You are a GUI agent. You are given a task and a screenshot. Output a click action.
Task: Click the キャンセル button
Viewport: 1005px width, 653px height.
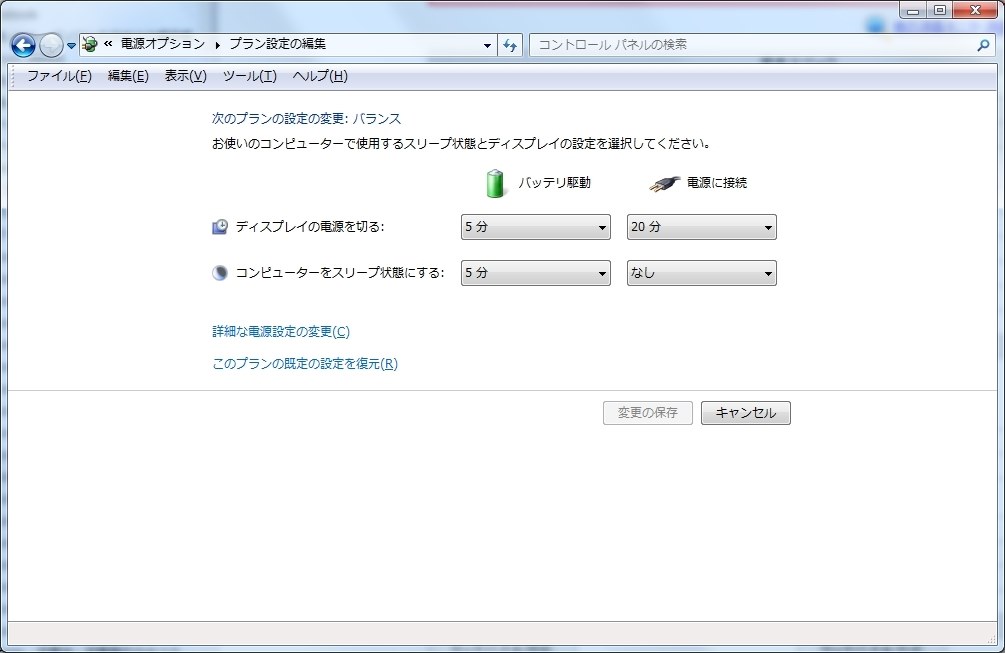745,413
